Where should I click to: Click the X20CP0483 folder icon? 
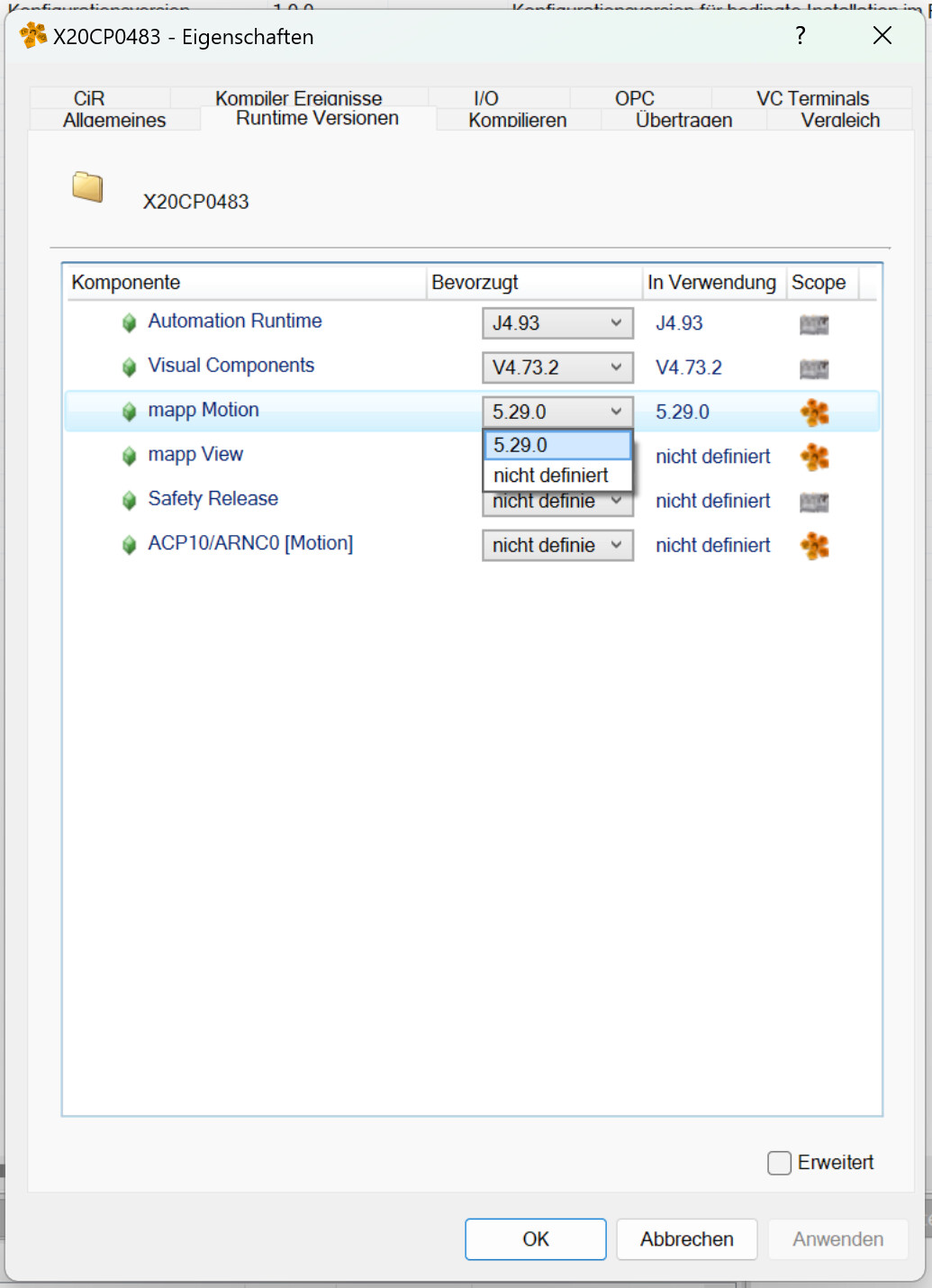point(87,186)
